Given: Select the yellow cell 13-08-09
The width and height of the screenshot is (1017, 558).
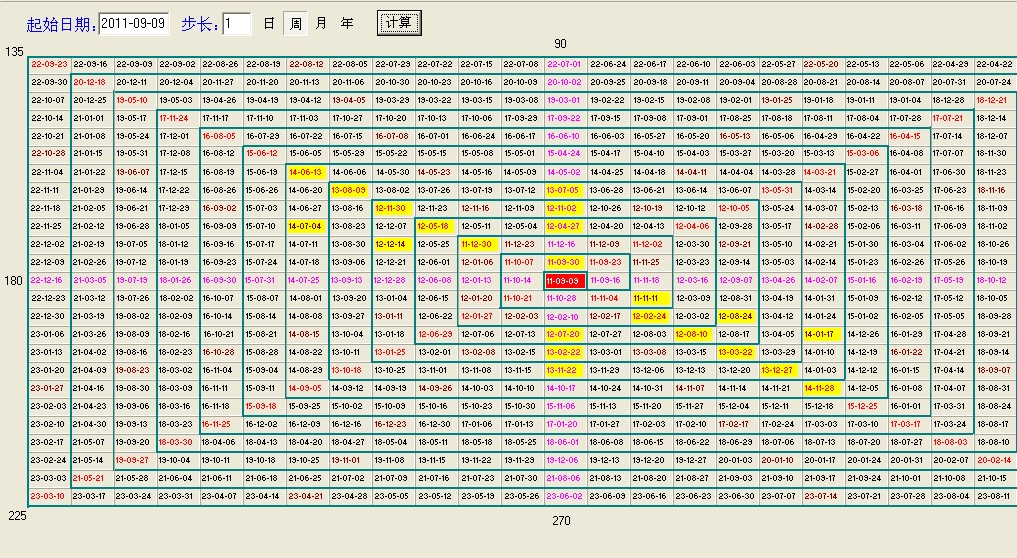Looking at the screenshot, I should click(348, 190).
